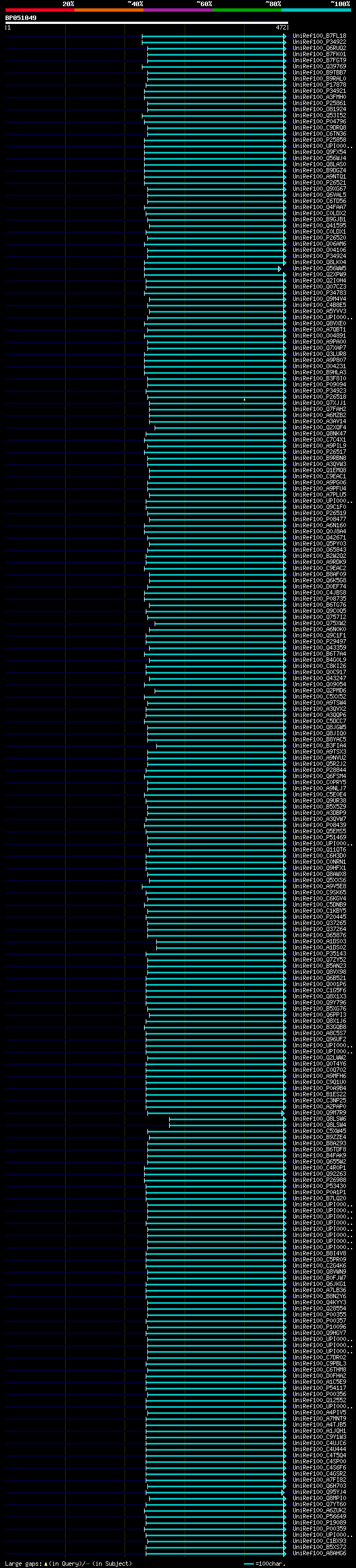This screenshot has width=356, height=1568.
Task: Open hit label UniRef100_A3FMH0
Action: coord(319,97)
